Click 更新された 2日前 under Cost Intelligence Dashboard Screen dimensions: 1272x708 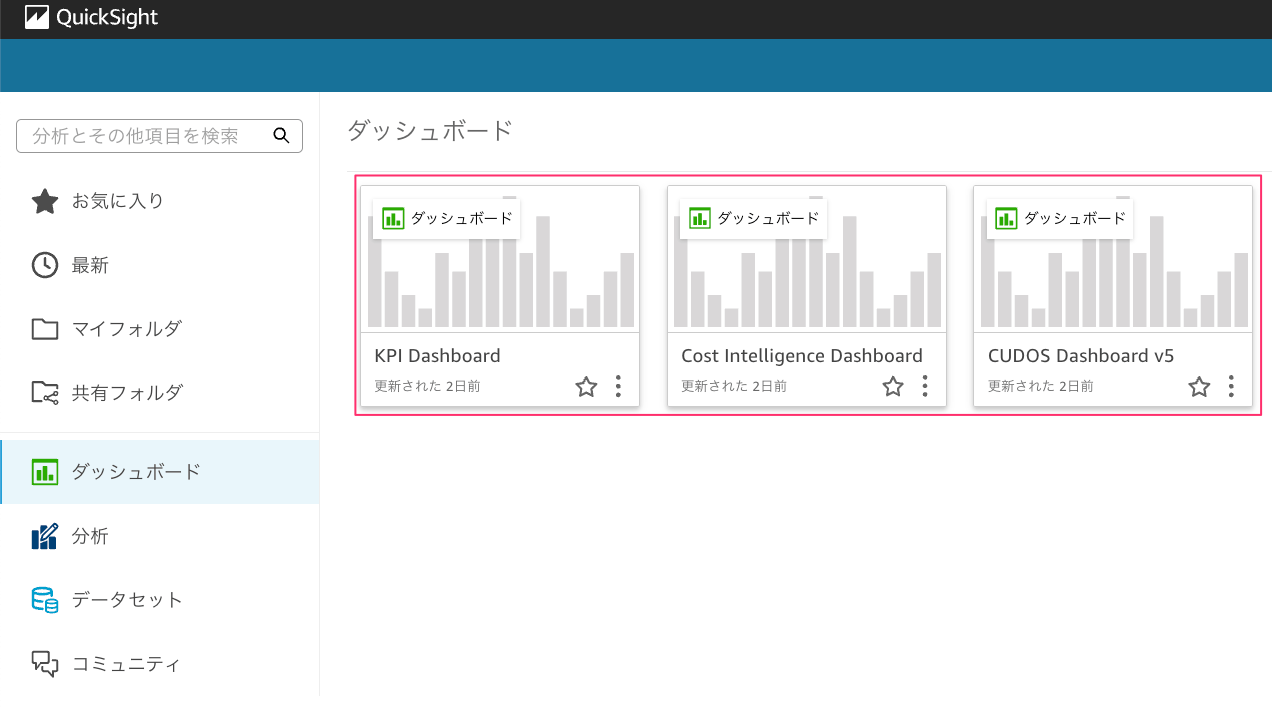click(x=734, y=386)
